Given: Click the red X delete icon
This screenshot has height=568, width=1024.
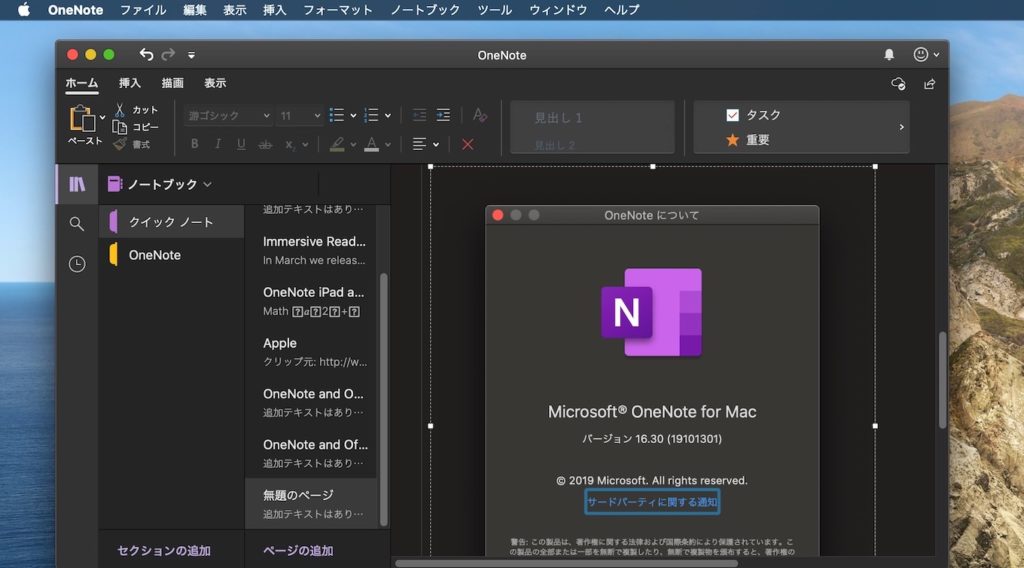Looking at the screenshot, I should click(467, 144).
